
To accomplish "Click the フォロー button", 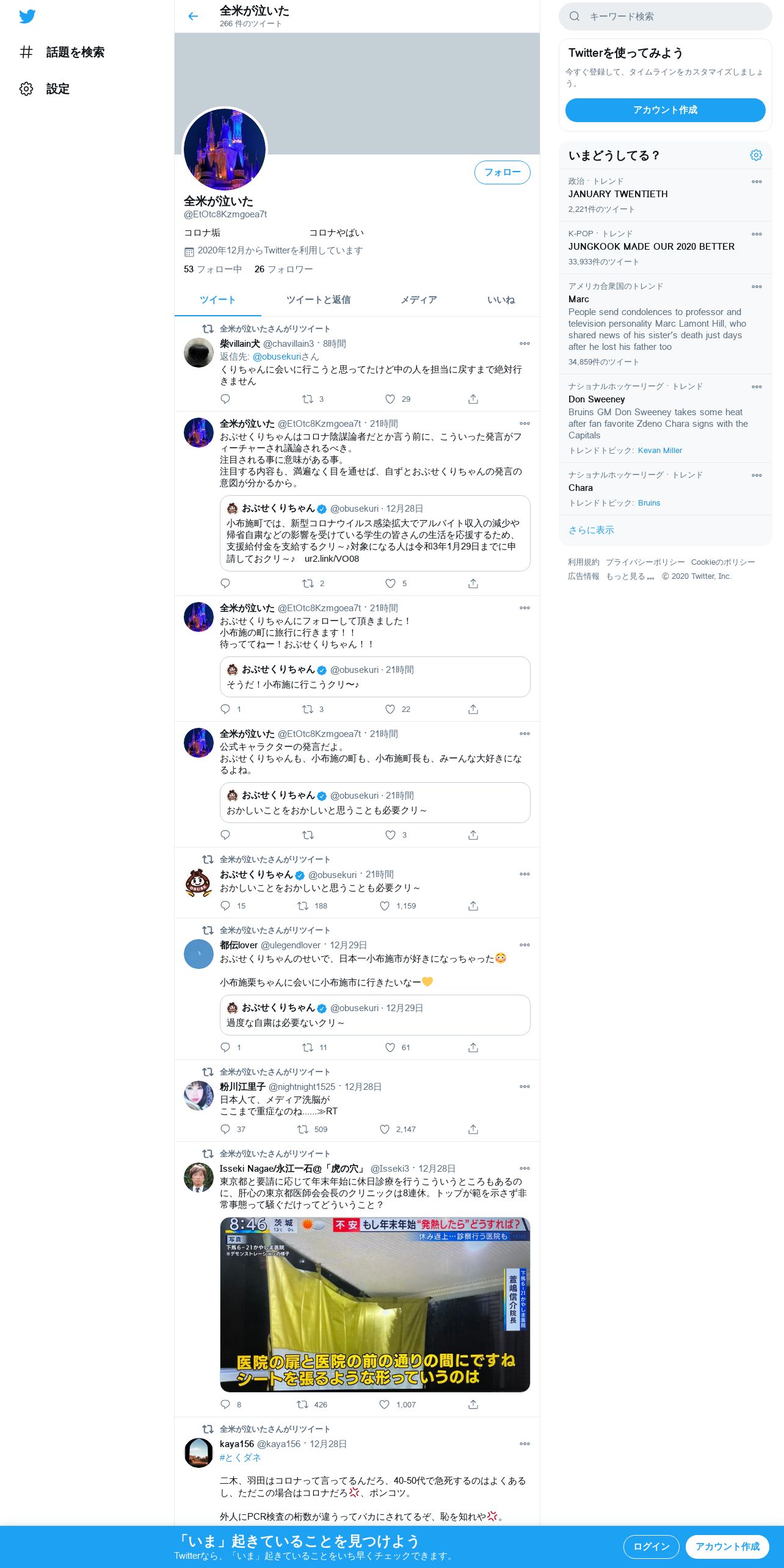I will click(x=503, y=172).
